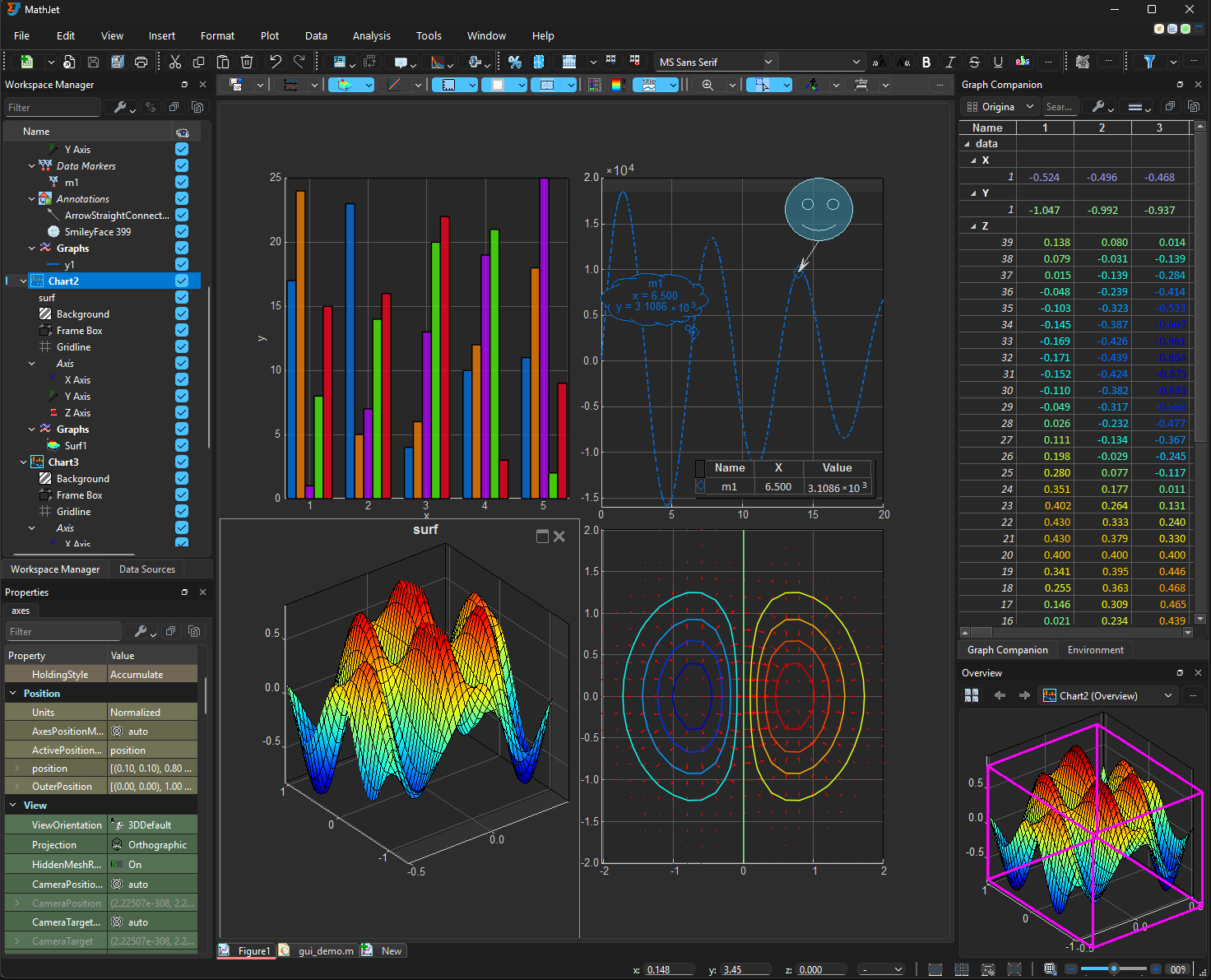Toggle Italic text formatting
The width and height of the screenshot is (1211, 980).
[950, 62]
